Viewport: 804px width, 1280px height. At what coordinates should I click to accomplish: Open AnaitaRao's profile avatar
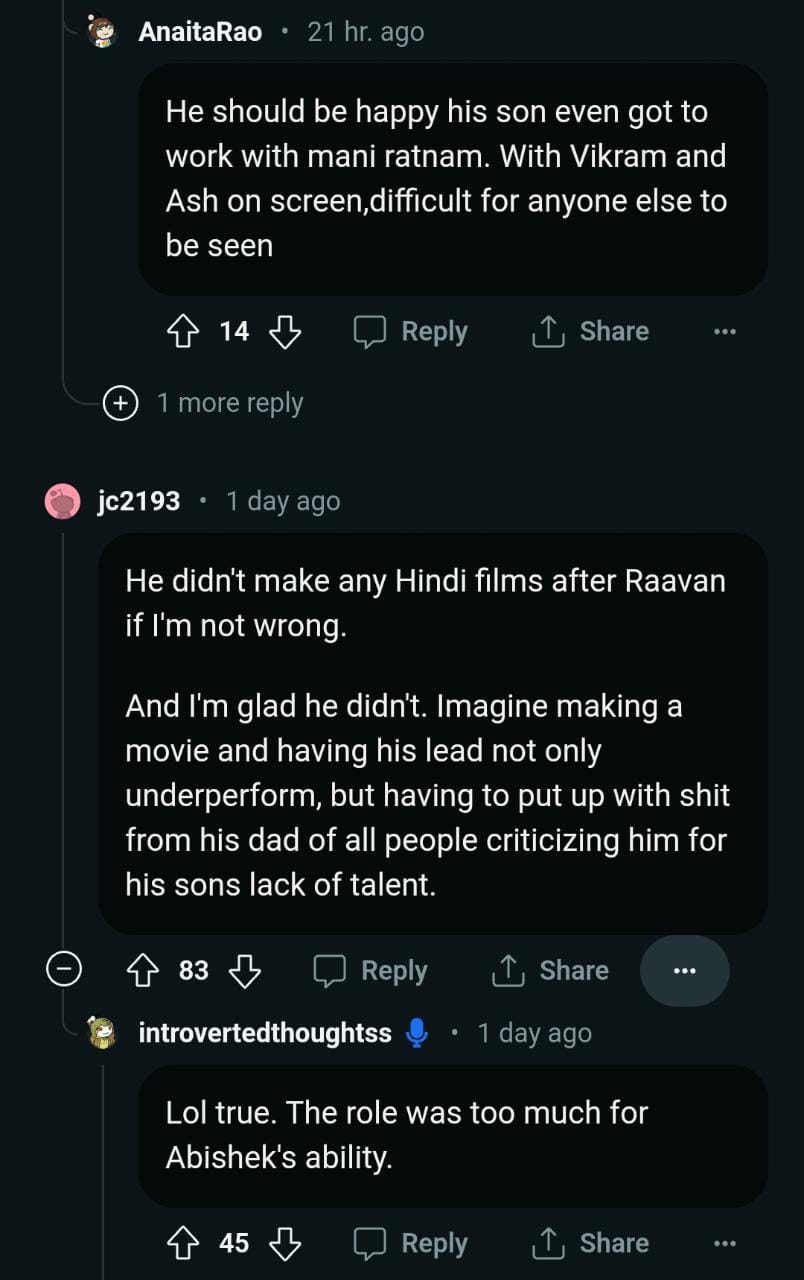(102, 32)
